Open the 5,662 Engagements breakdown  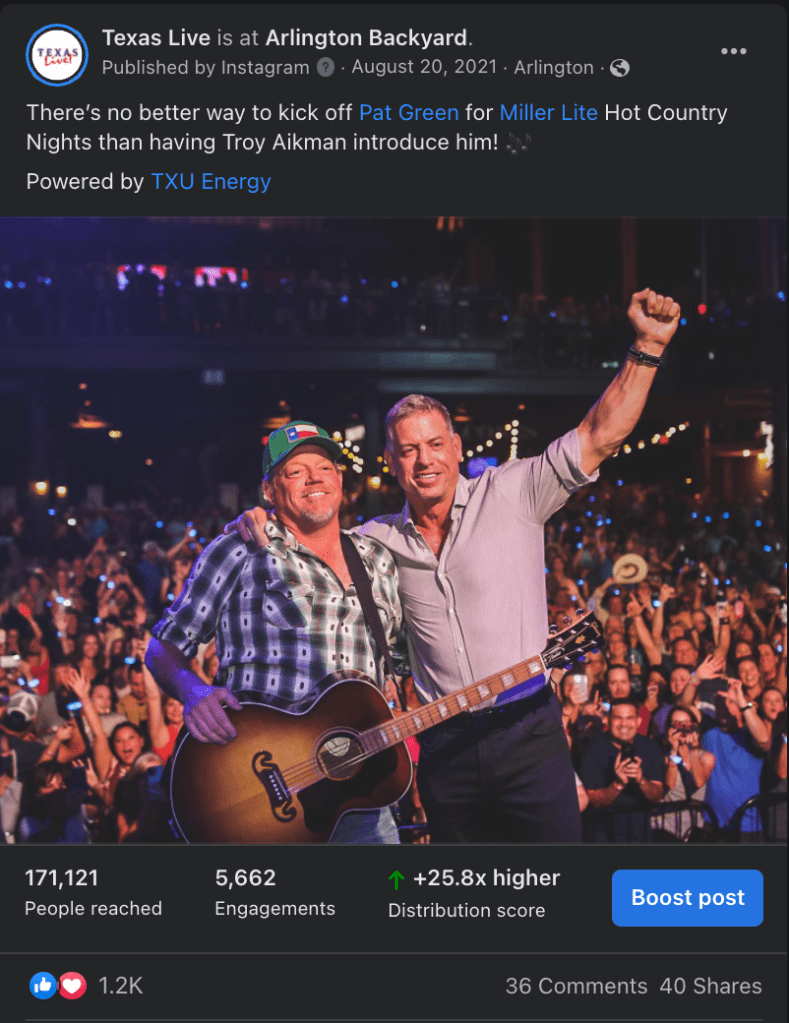pos(275,893)
